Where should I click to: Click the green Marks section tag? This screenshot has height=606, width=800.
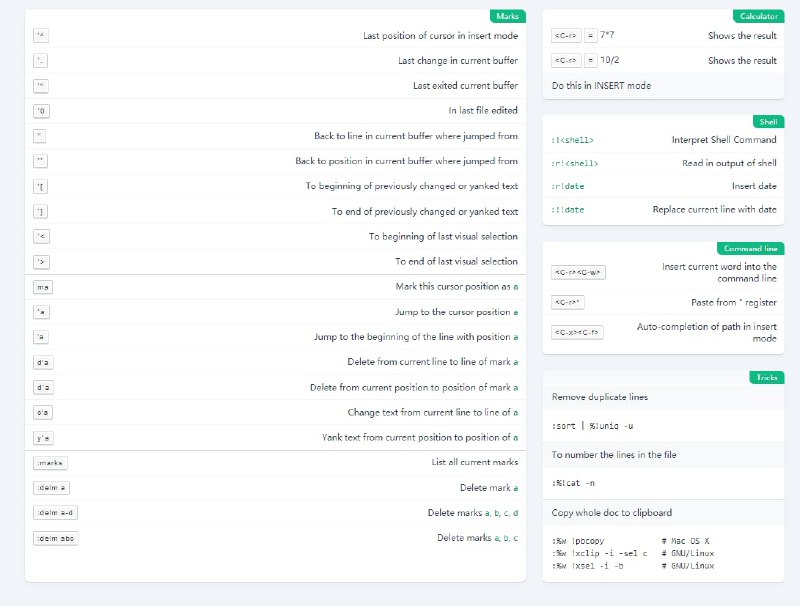coord(507,17)
